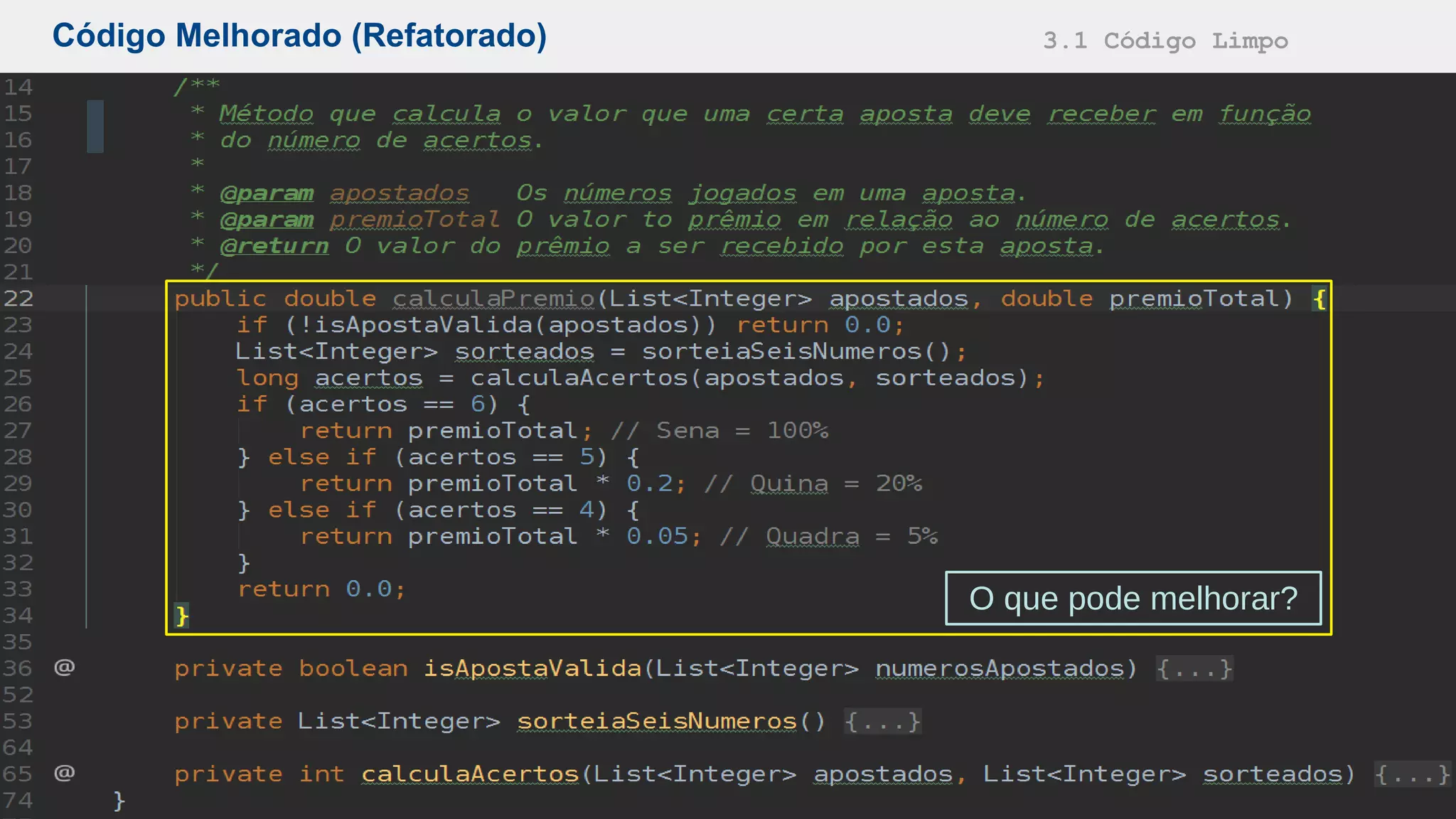1456x819 pixels.
Task: Click the sorteiaSeisNumeros() call on line 24
Action: pos(796,351)
